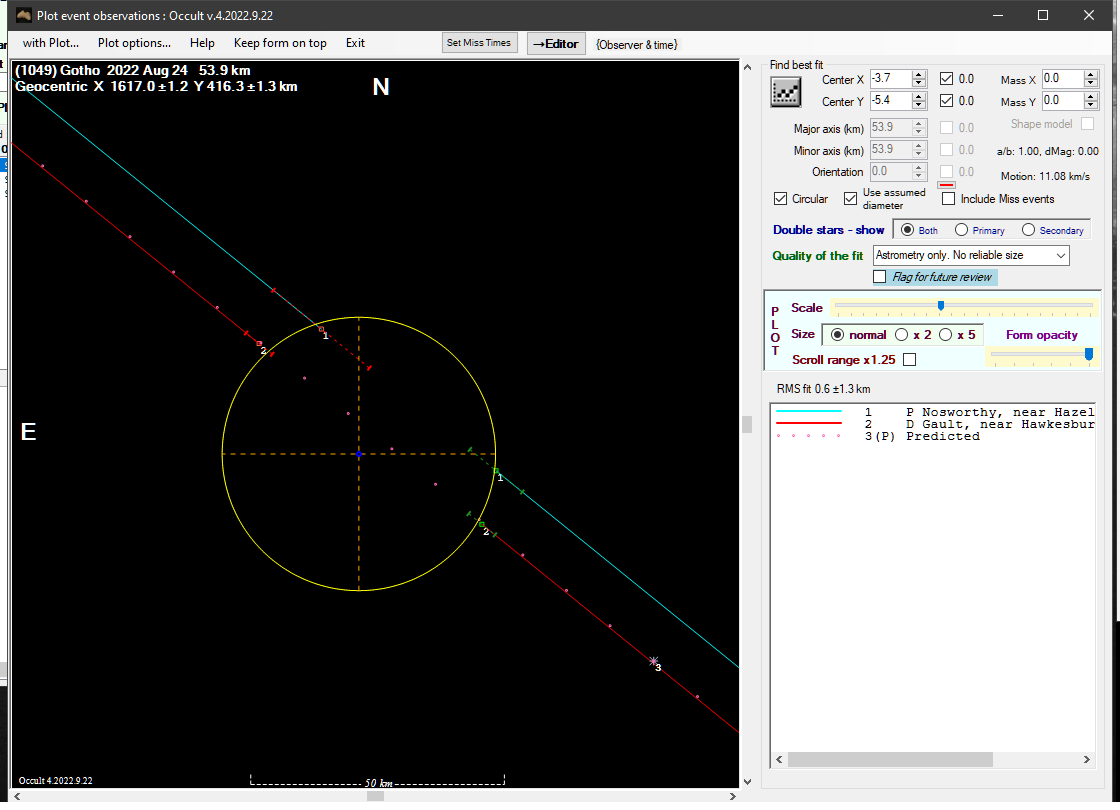
Task: Click the Exit menu item
Action: [x=355, y=43]
